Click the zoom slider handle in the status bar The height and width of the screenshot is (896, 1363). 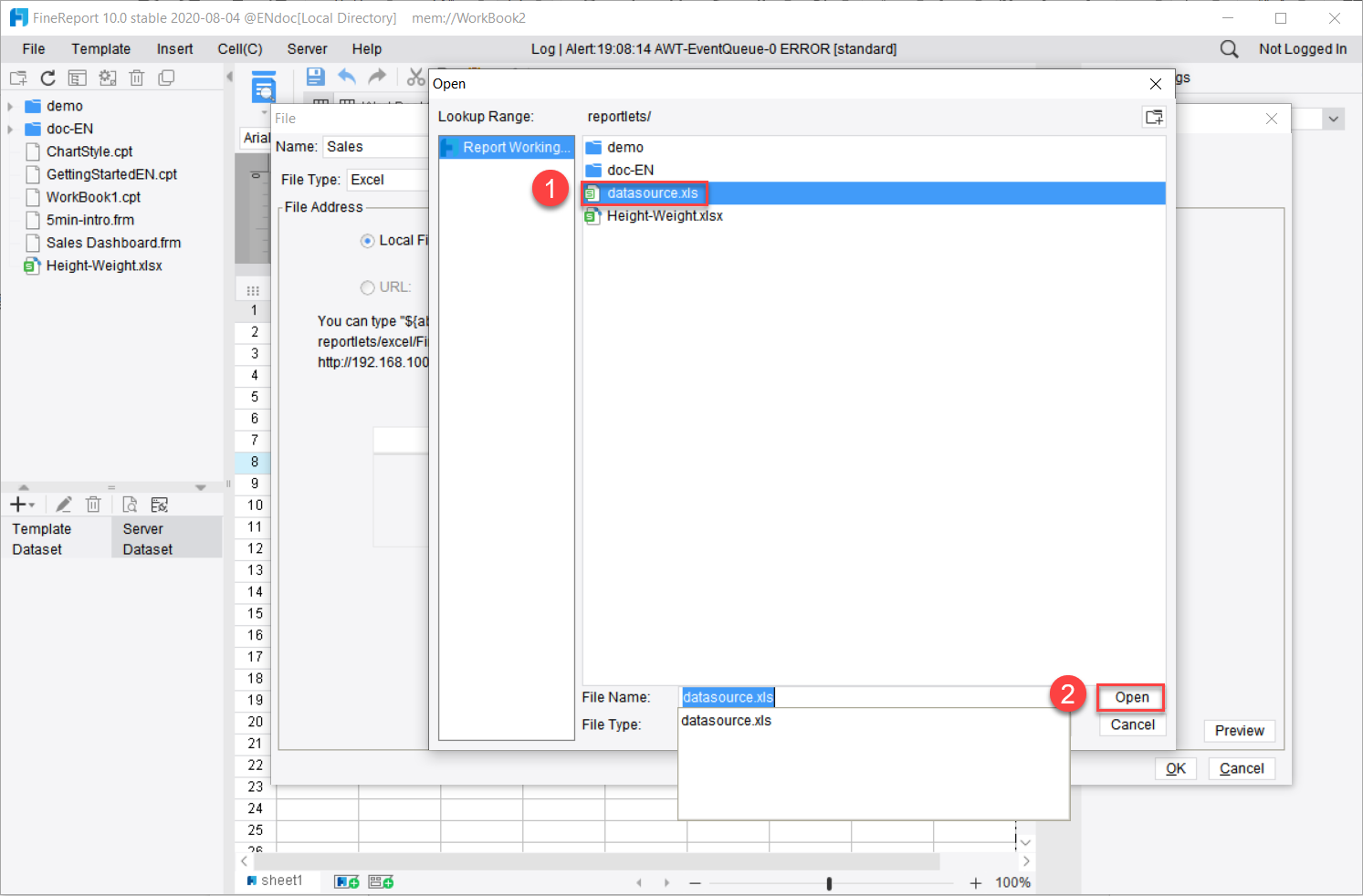point(829,883)
